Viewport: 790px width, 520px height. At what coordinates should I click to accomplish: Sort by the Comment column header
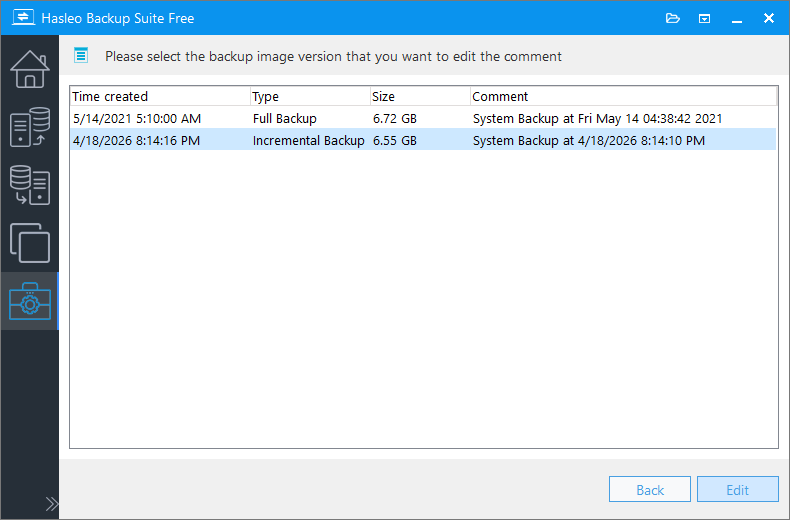click(x=624, y=96)
